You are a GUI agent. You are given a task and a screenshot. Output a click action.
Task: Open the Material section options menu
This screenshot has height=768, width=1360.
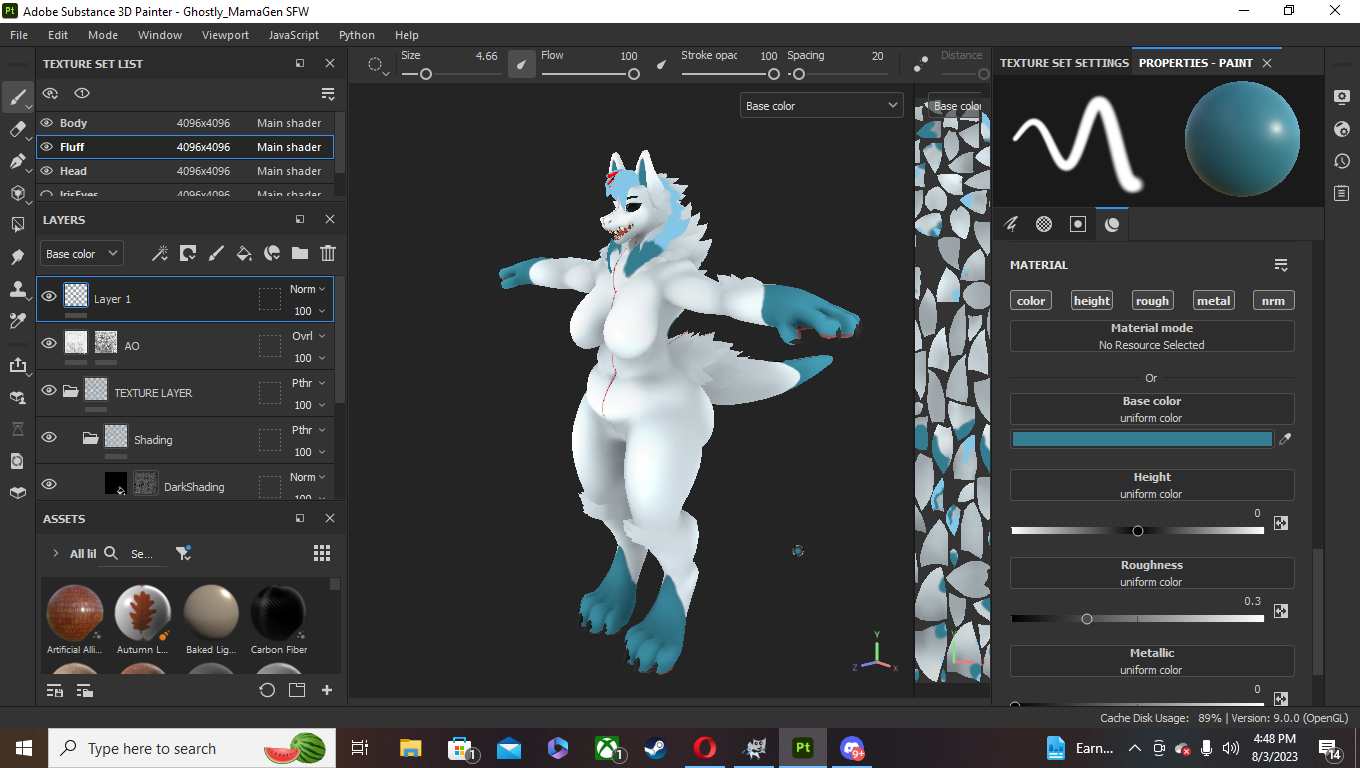(x=1281, y=265)
